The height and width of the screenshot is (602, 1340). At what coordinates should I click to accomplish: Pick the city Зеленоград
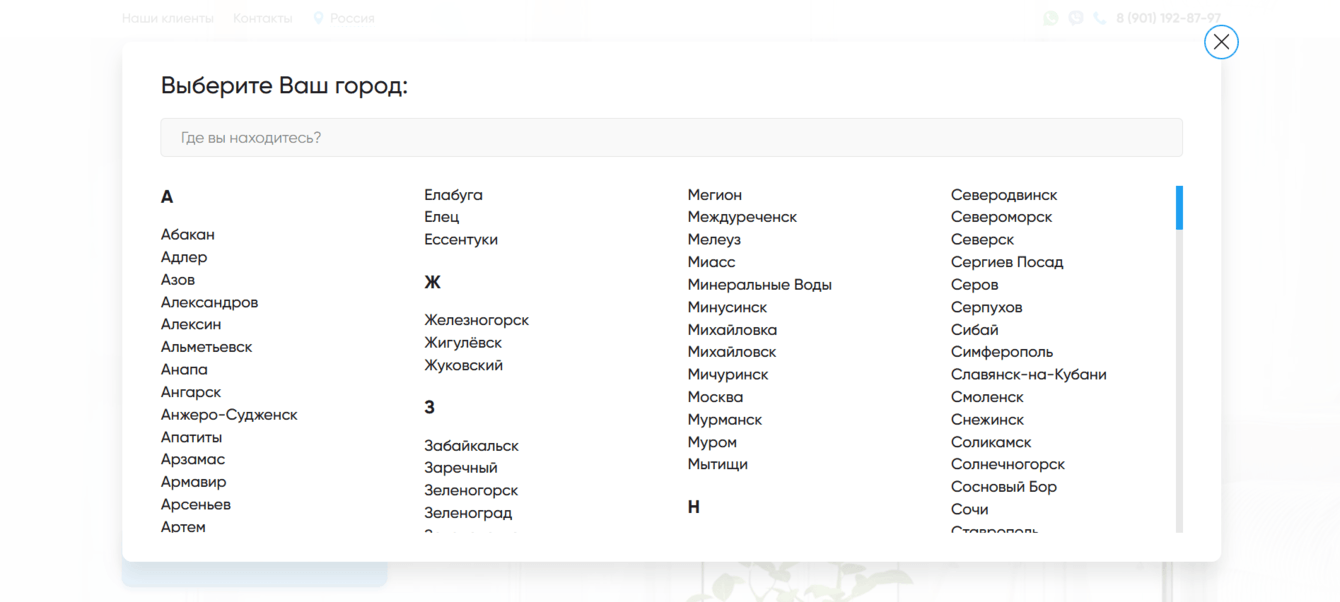(x=468, y=513)
